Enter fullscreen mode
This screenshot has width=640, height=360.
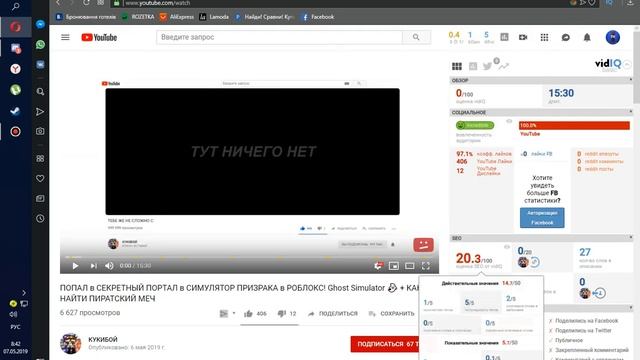[425, 266]
